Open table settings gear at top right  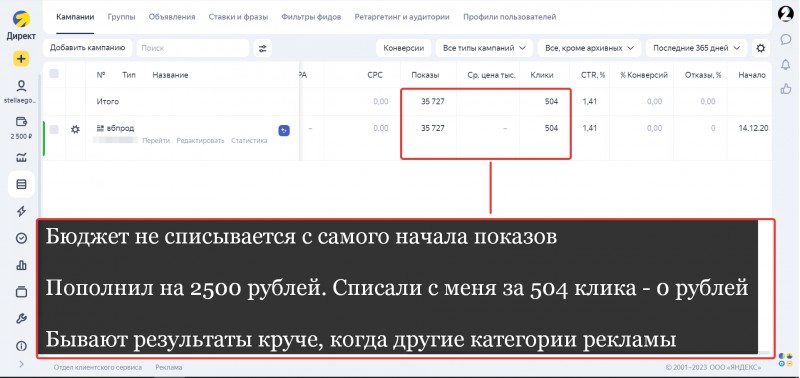[x=761, y=48]
